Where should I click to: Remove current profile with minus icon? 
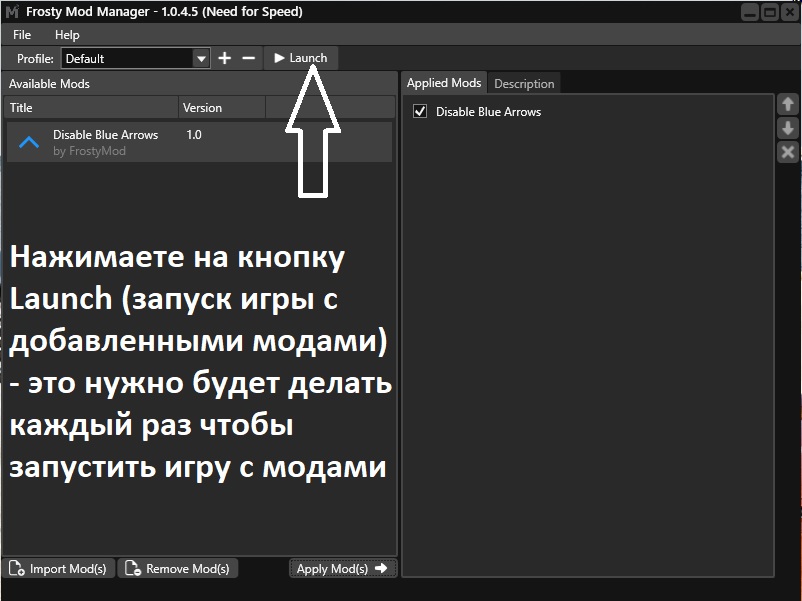(x=249, y=58)
